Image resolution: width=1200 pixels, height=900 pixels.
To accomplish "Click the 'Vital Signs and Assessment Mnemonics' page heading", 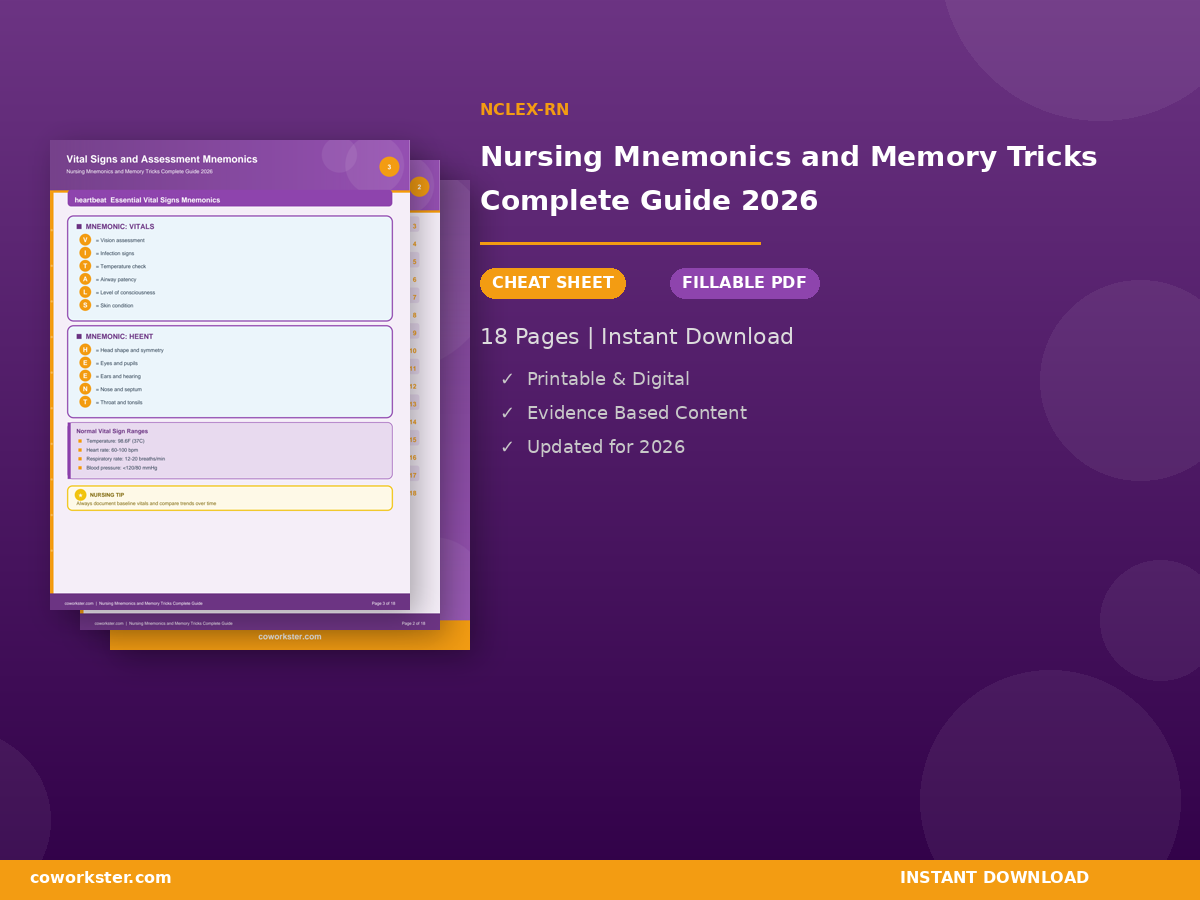I will tap(162, 159).
